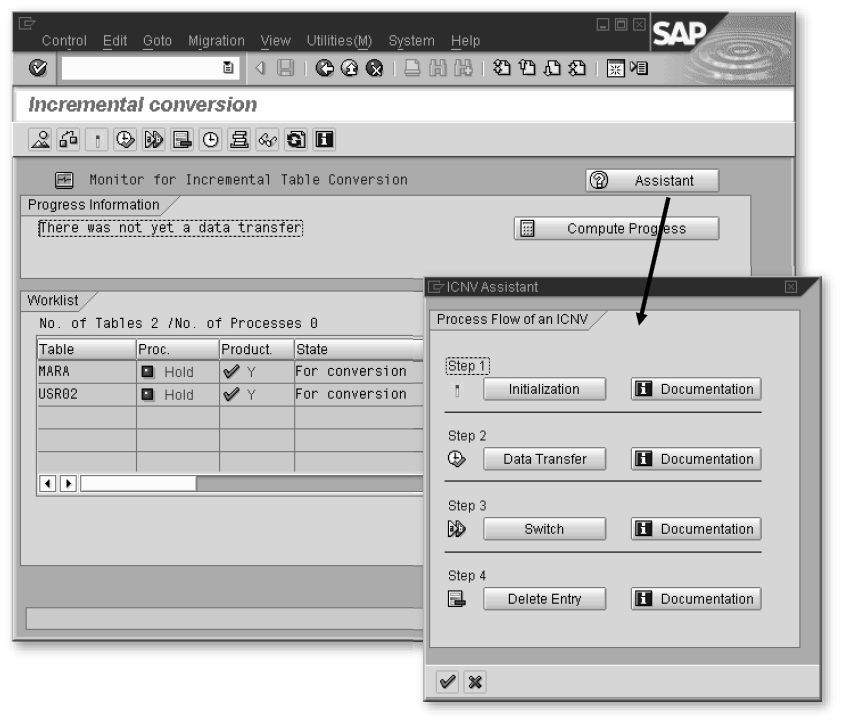Click the Create New Session icon

615,68
